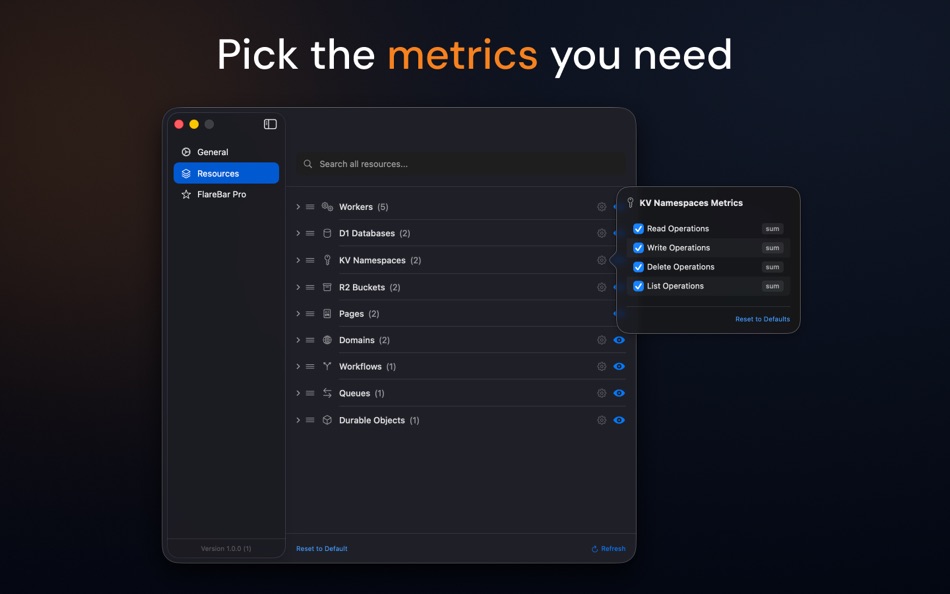This screenshot has width=950, height=594.
Task: Click sum badge for Read Operations
Action: point(772,229)
